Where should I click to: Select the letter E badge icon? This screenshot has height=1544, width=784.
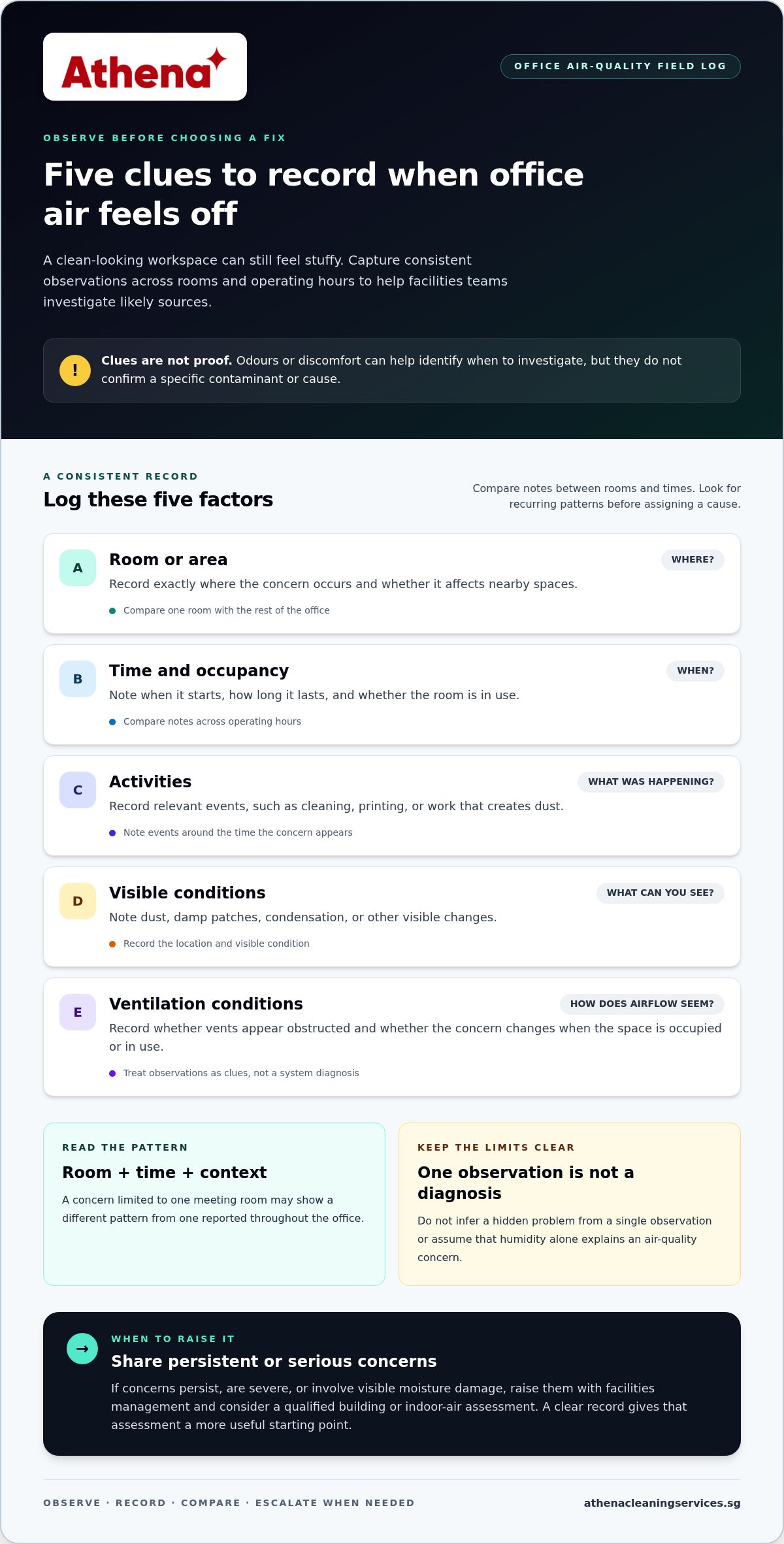pos(78,1012)
